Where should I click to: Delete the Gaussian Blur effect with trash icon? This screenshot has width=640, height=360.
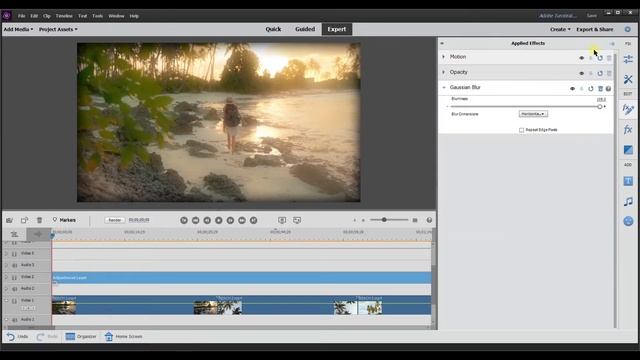pos(600,89)
